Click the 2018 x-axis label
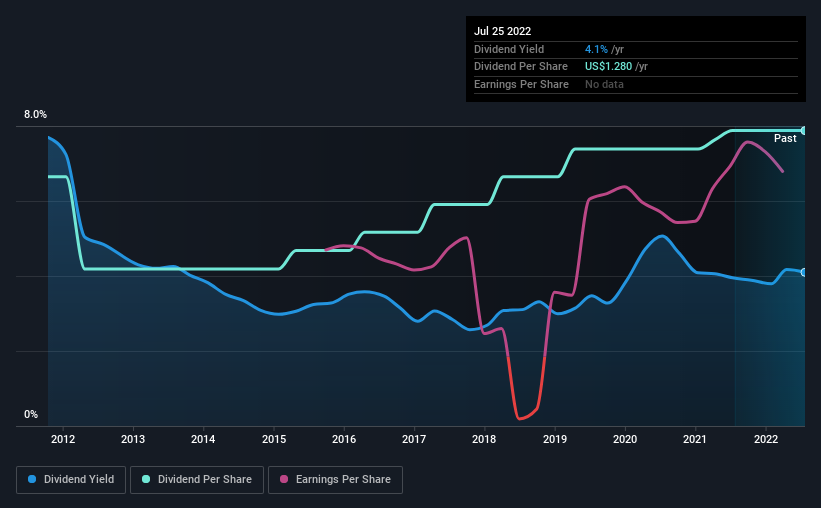This screenshot has width=821, height=508. 484,439
